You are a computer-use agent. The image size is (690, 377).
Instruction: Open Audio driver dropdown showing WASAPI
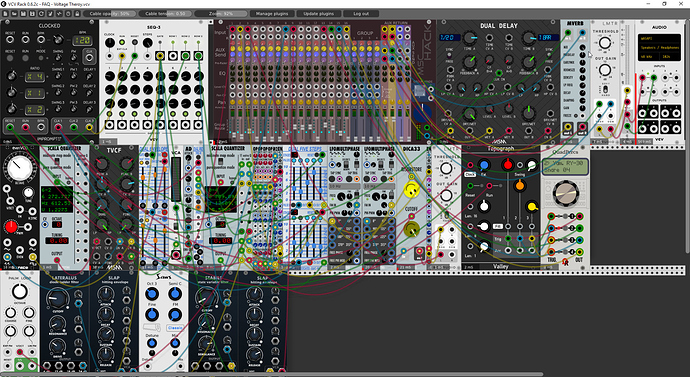pyautogui.click(x=659, y=38)
